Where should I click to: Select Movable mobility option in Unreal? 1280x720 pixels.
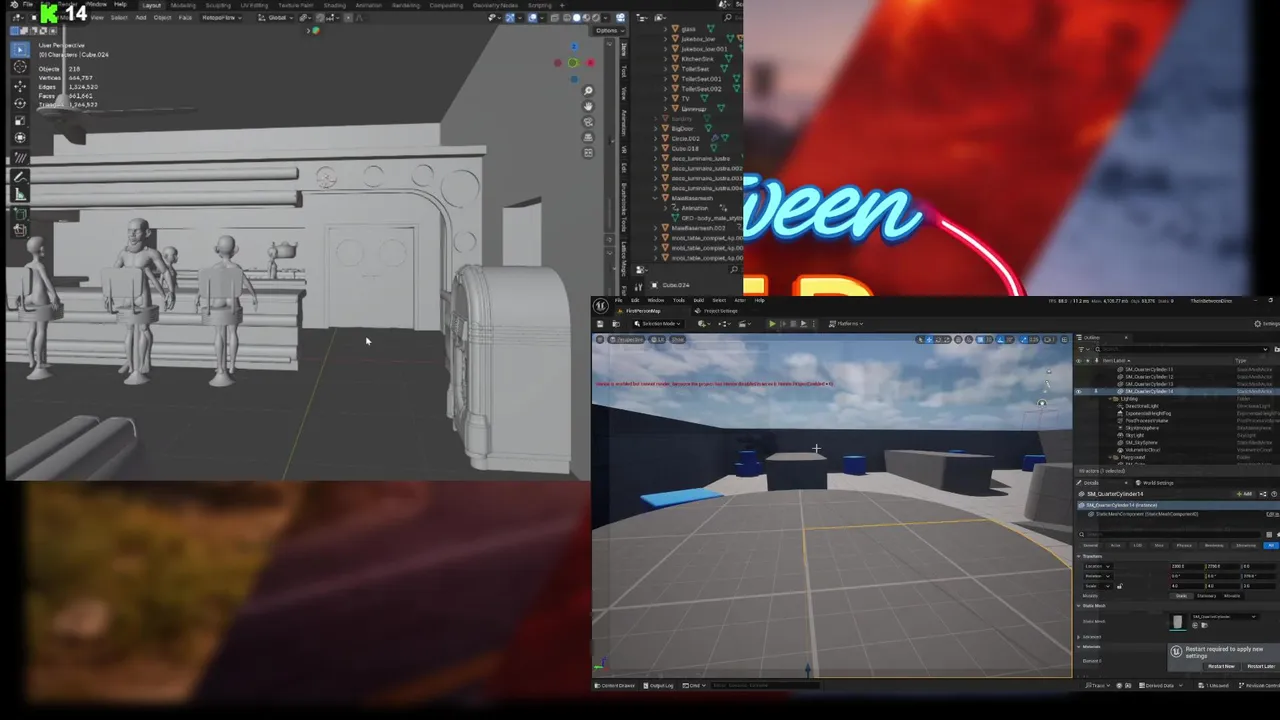click(1232, 596)
